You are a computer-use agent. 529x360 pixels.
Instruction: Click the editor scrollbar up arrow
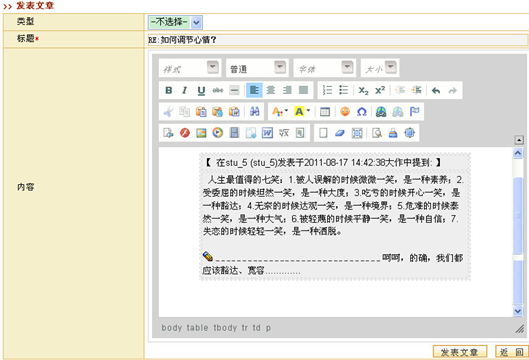tap(518, 153)
